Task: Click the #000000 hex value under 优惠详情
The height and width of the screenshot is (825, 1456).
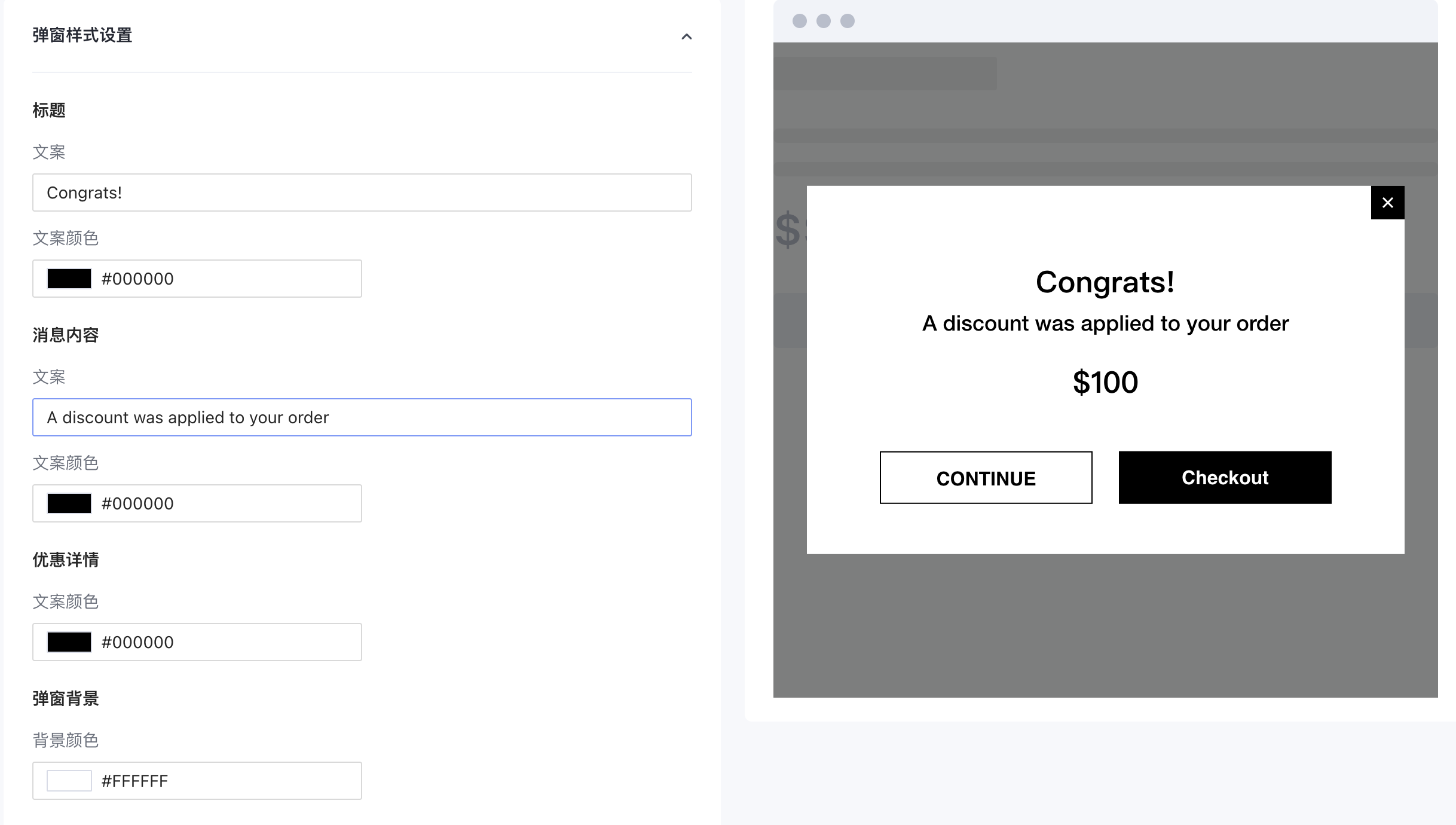Action: pyautogui.click(x=137, y=642)
